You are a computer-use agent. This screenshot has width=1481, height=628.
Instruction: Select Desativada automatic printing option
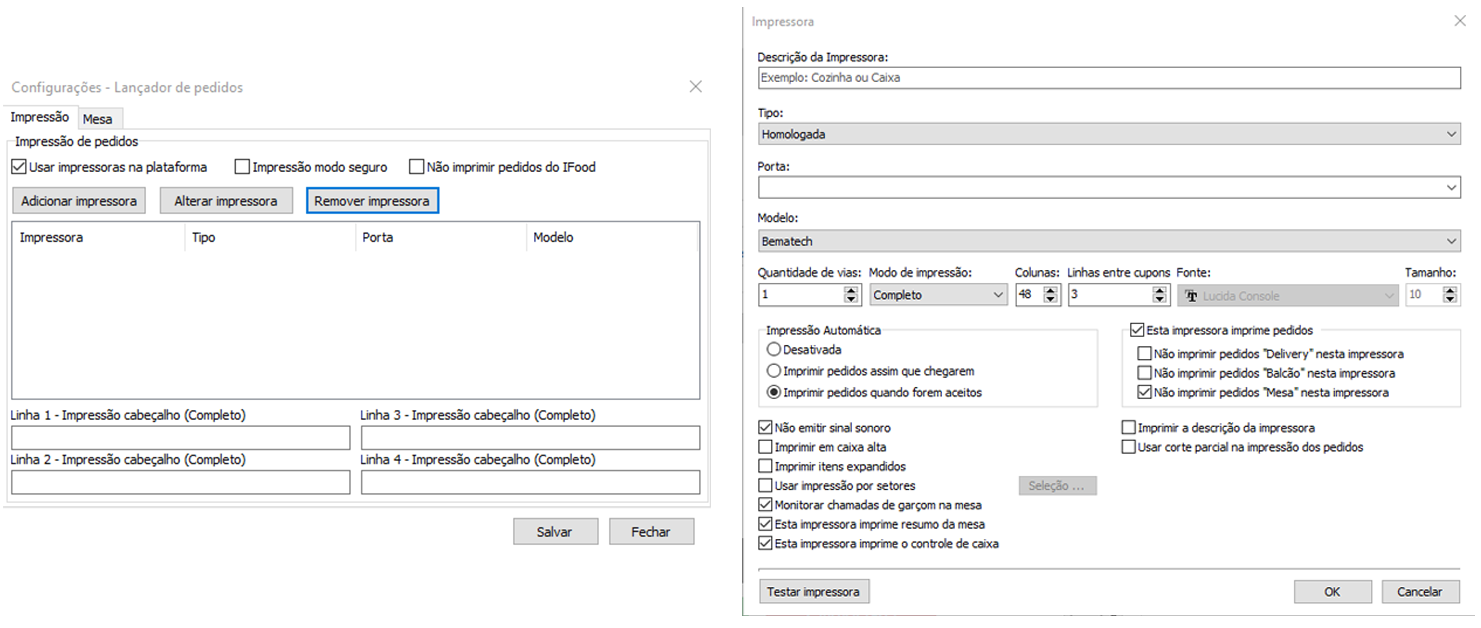pyautogui.click(x=773, y=350)
